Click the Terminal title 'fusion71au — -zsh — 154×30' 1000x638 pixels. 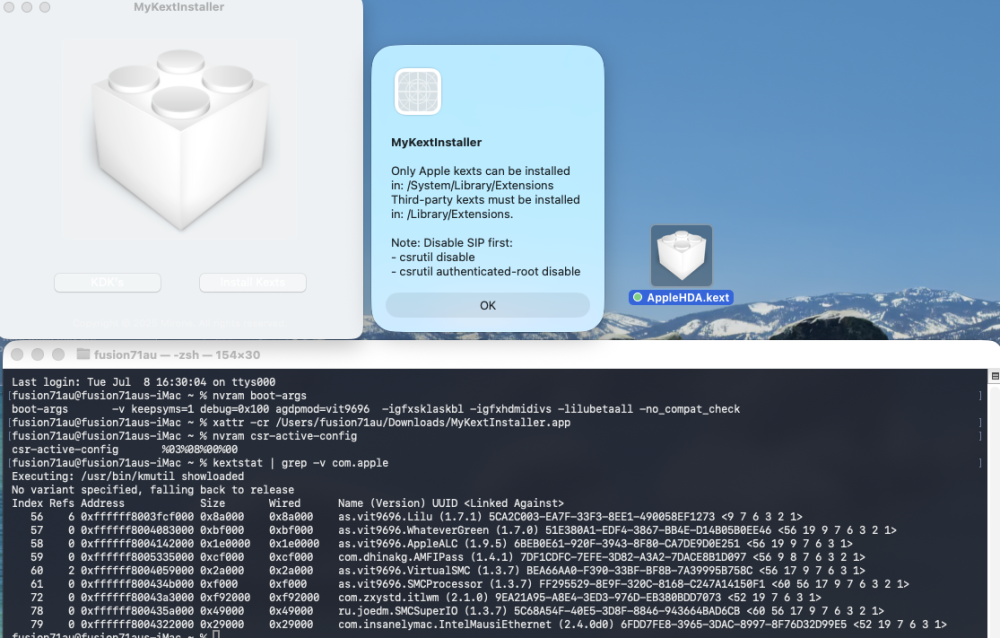tap(177, 355)
